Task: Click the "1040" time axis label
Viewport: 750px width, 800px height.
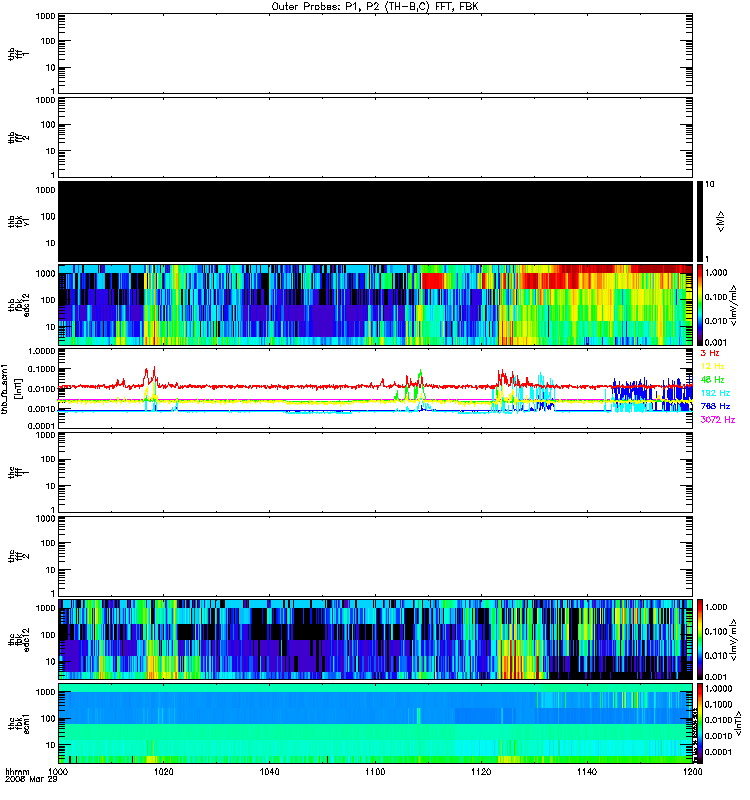Action: [269, 772]
